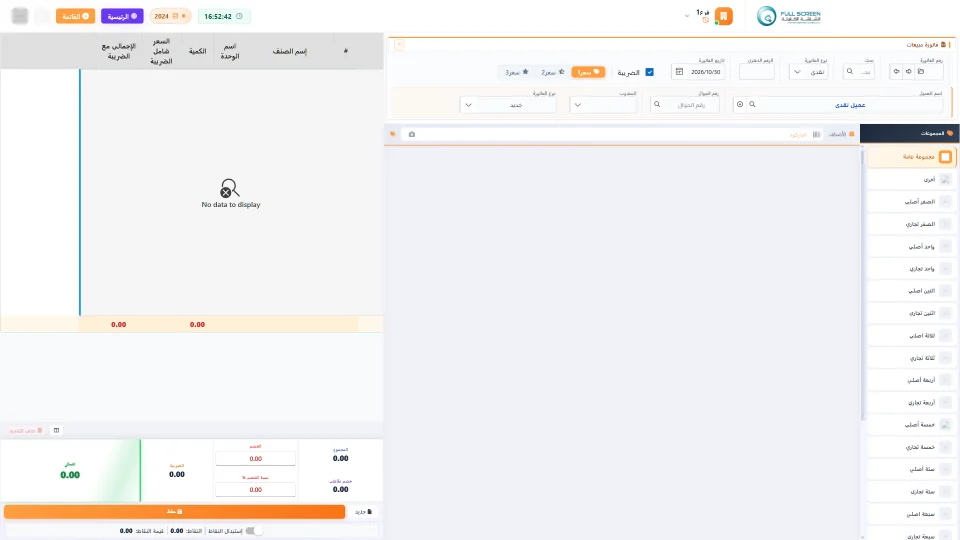Click the 2024 year badge

[170, 16]
